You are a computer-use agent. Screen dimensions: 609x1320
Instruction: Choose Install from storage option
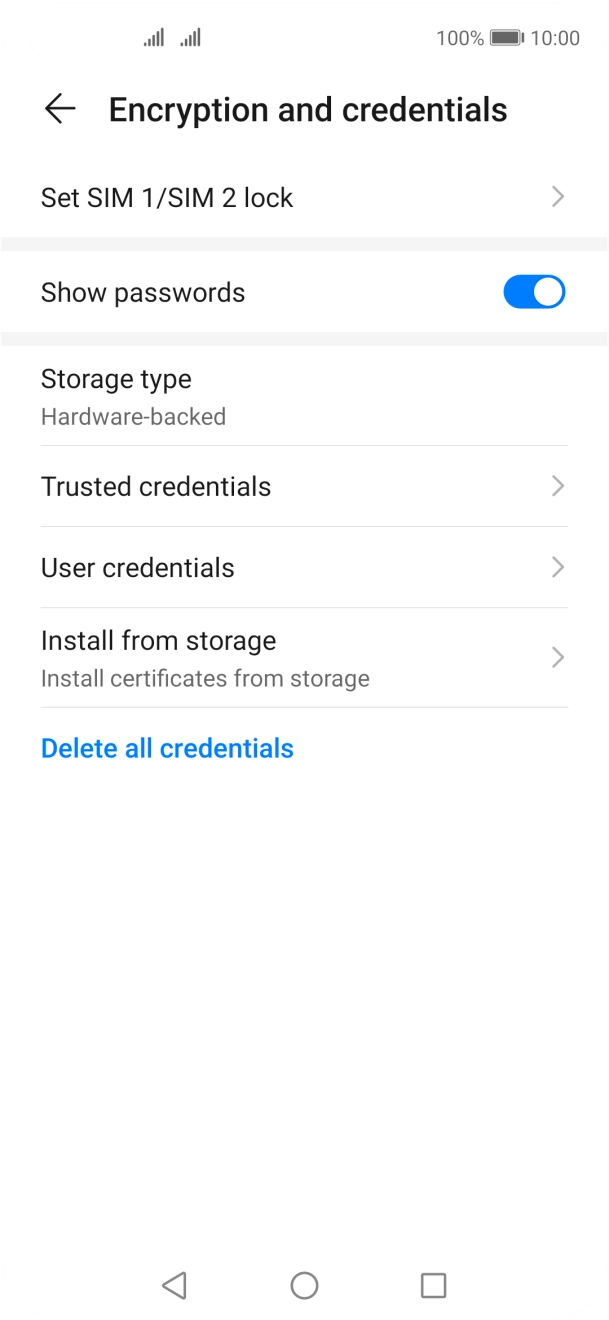coord(158,641)
